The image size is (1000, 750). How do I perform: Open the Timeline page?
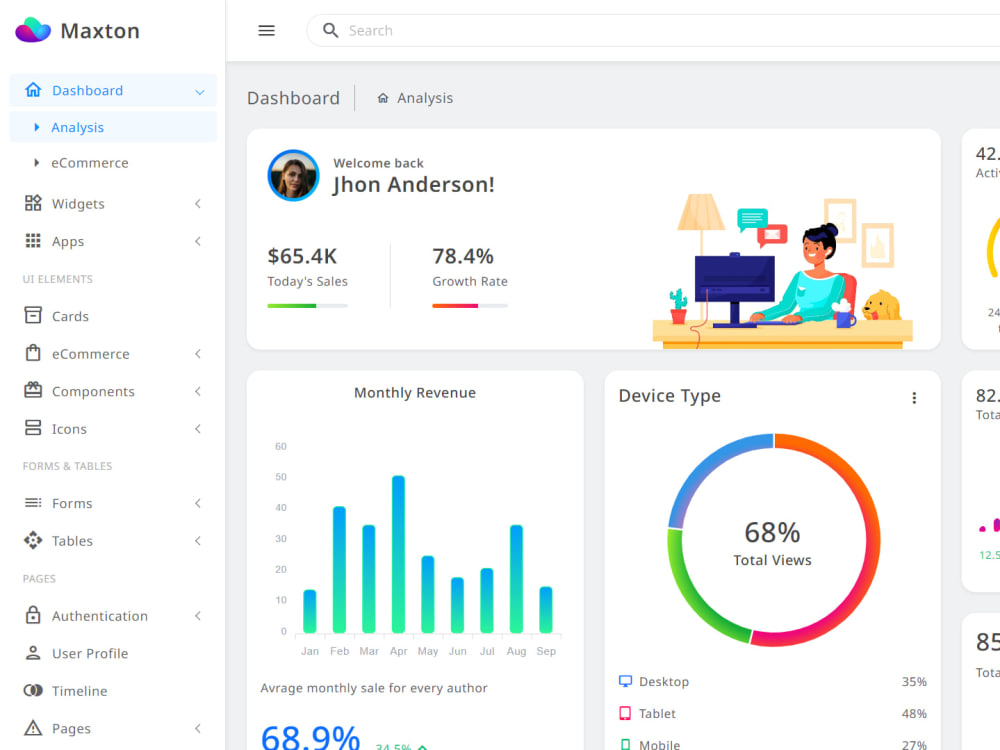coord(113,691)
